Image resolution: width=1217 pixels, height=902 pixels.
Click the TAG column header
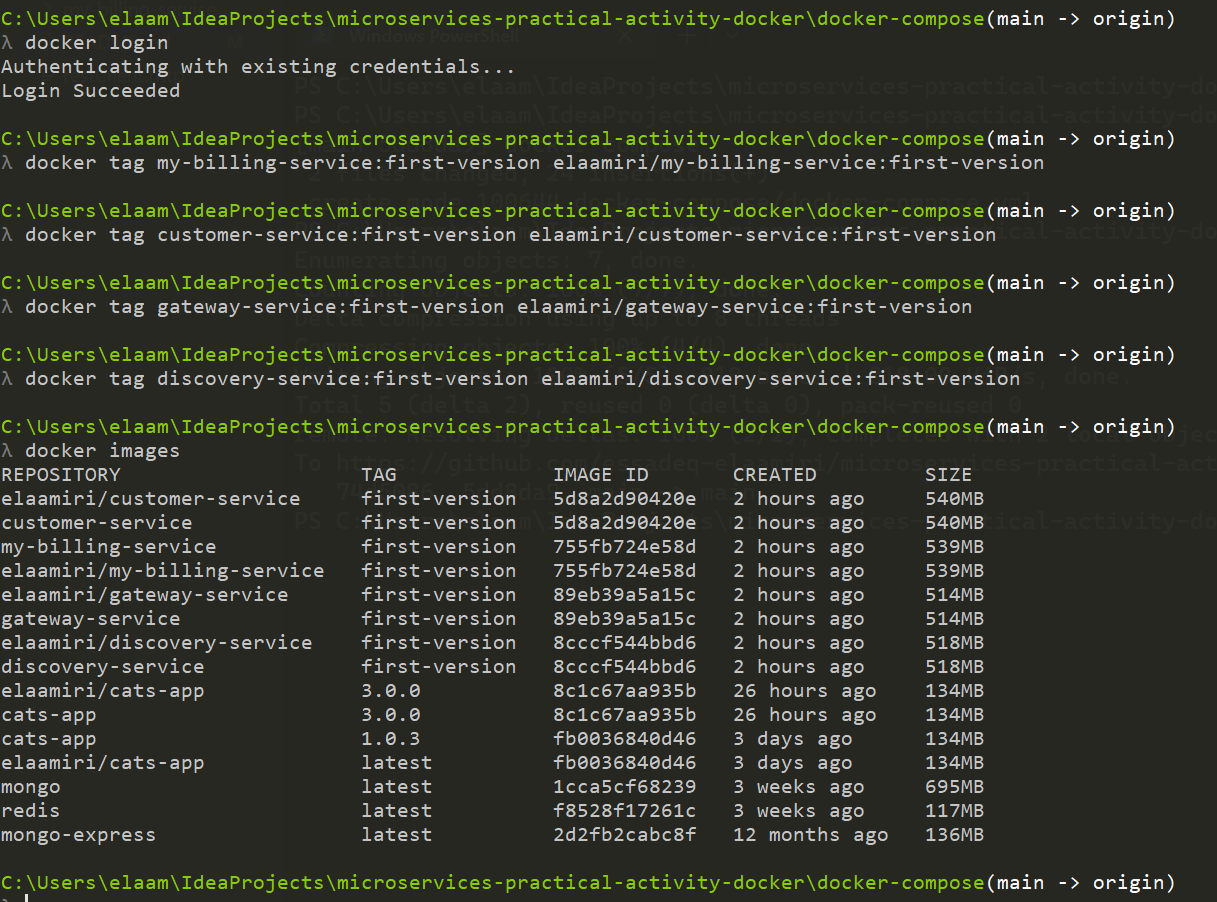coord(379,475)
